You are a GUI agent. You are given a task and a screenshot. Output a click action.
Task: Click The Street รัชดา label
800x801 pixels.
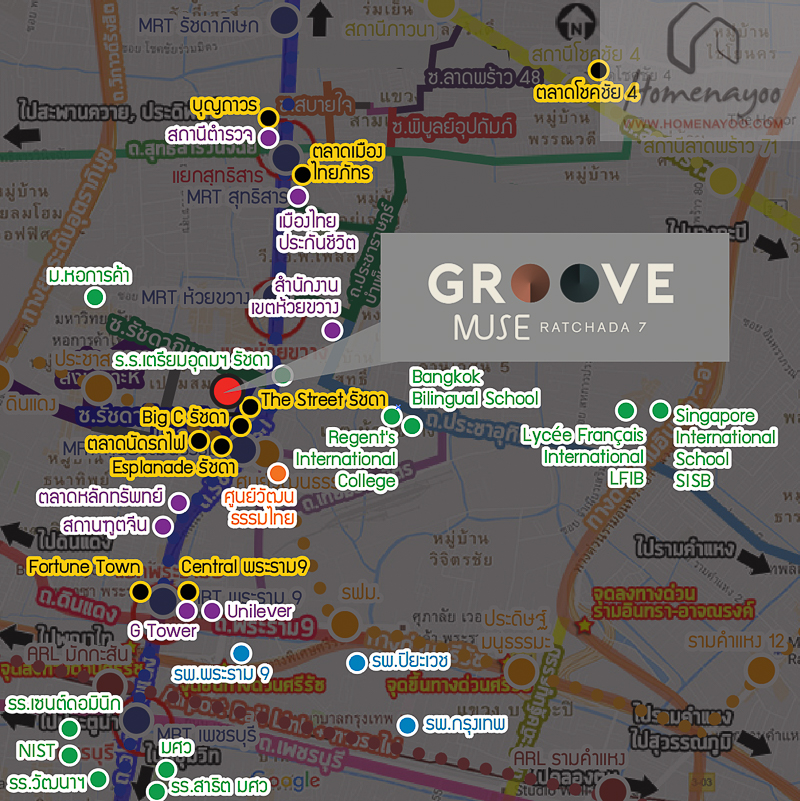point(324,399)
